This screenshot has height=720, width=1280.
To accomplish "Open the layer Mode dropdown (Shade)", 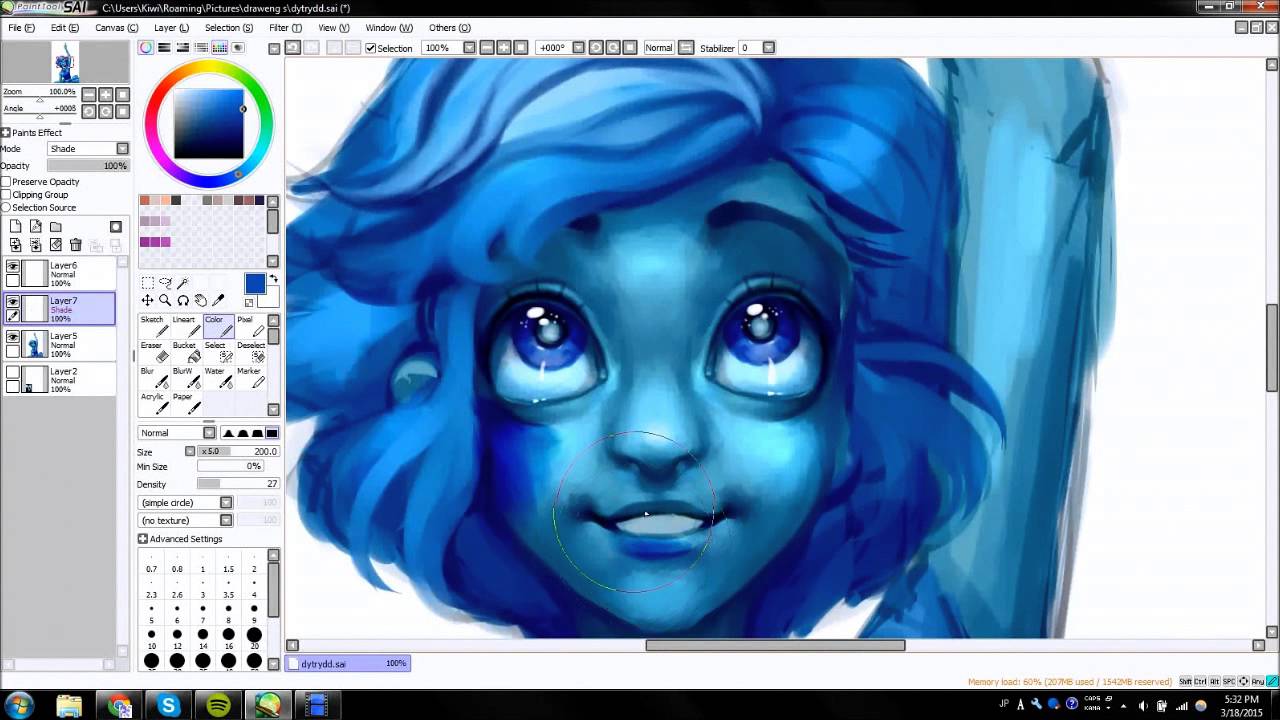I will (x=89, y=149).
